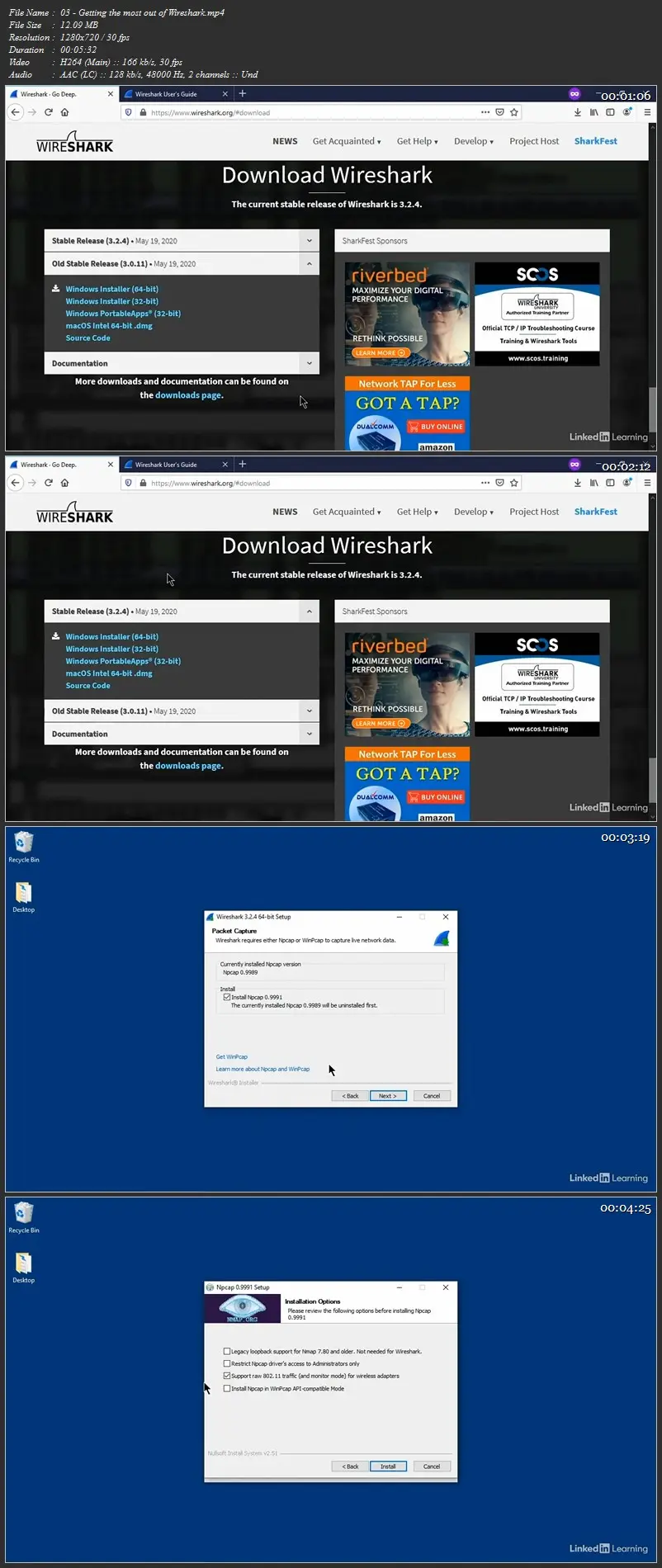The width and height of the screenshot is (662, 1568).
Task: Open Get WinPcap link
Action: click(231, 1056)
